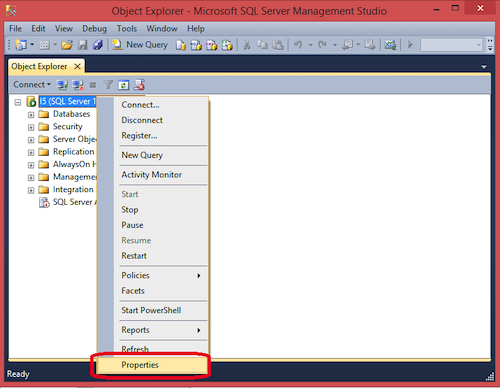Click the New Query toolbar button
Image resolution: width=500 pixels, height=388 pixels.
coord(140,45)
